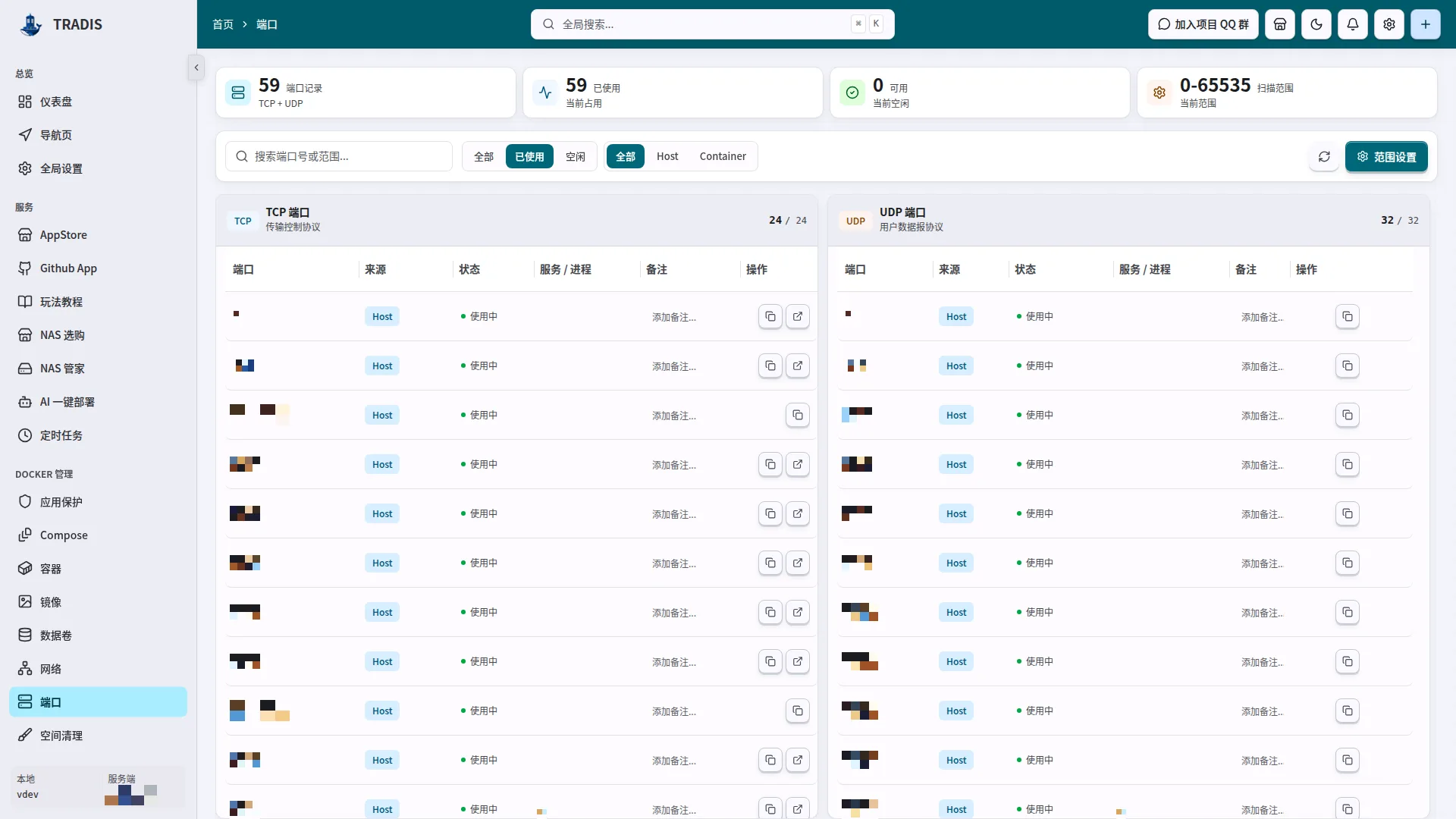Click the plus button in header
Image resolution: width=1456 pixels, height=819 pixels.
1426,24
